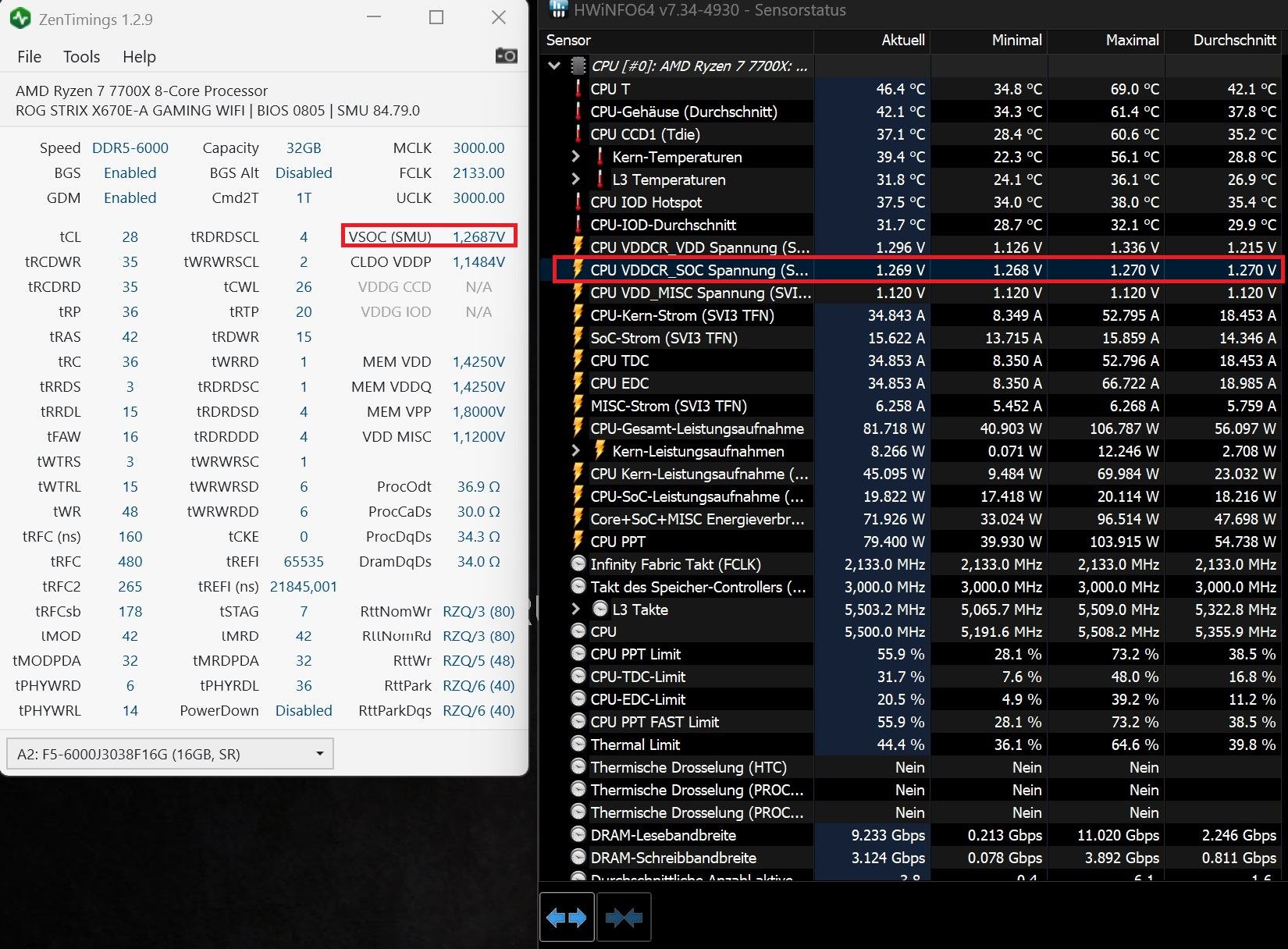Click the CLDO VDDP 1,1484V value

pyautogui.click(x=479, y=262)
